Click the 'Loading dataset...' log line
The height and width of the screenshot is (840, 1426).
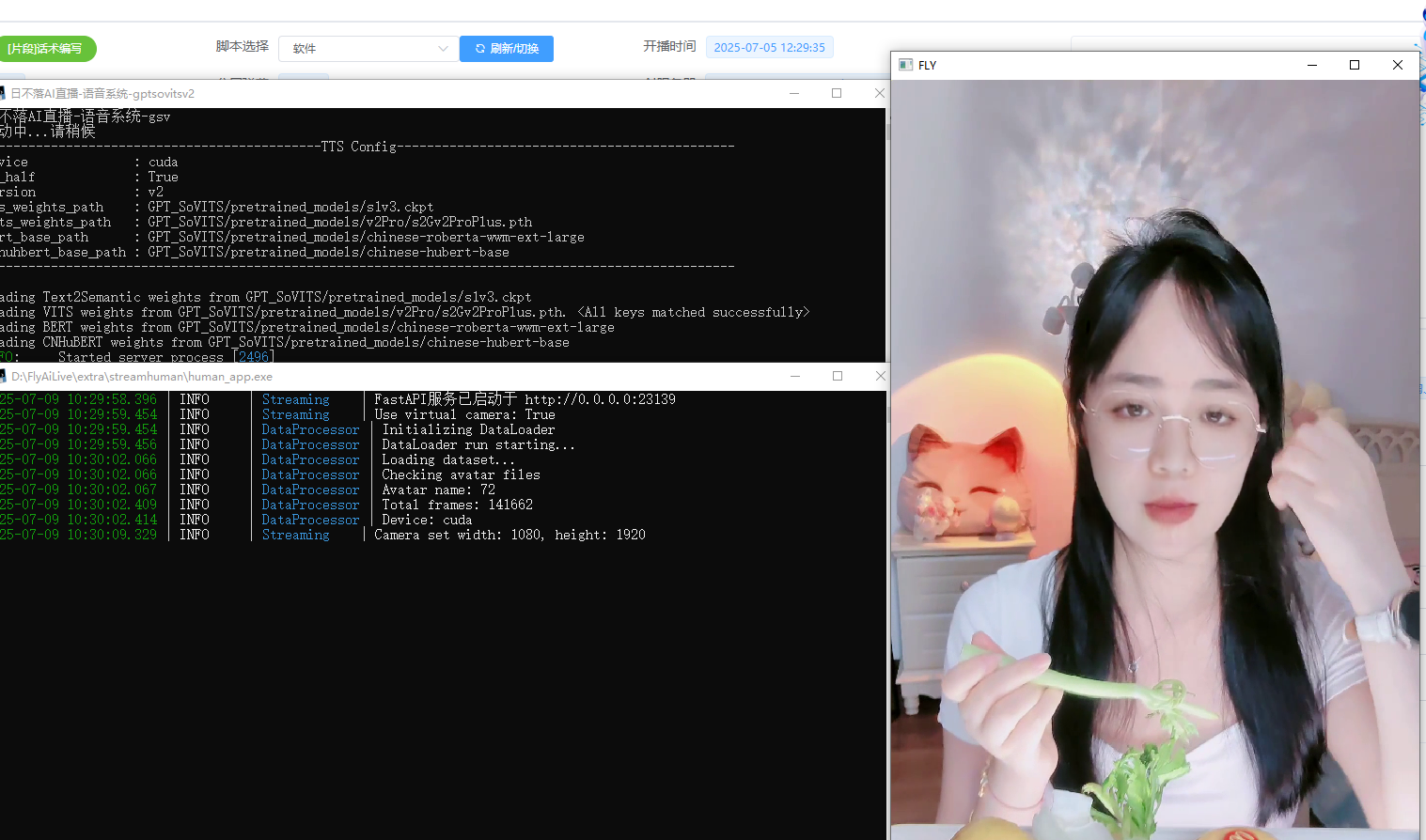[x=448, y=459]
